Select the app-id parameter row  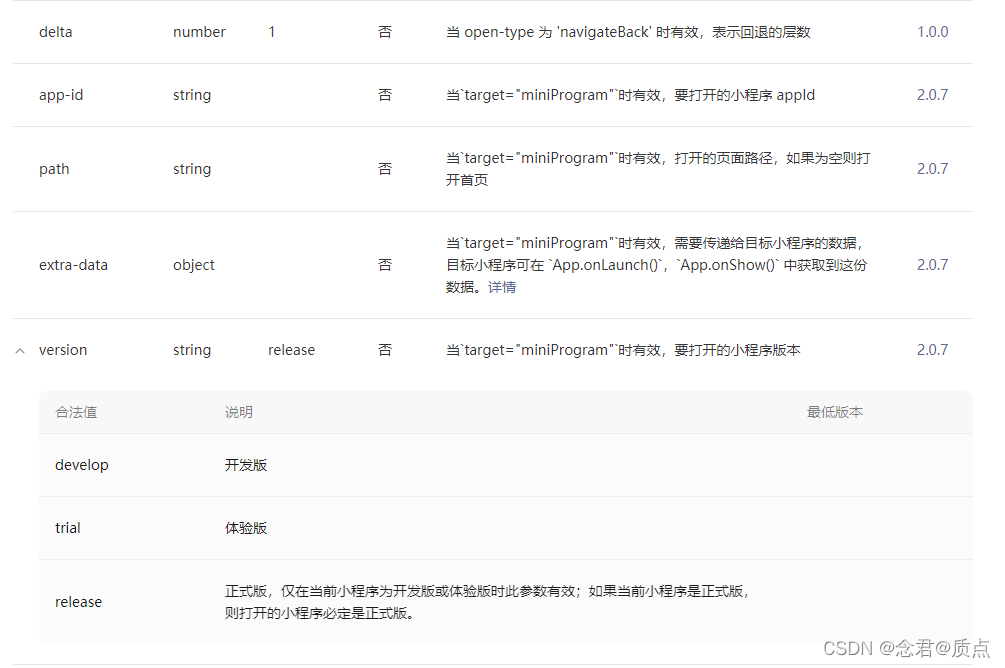[60, 94]
